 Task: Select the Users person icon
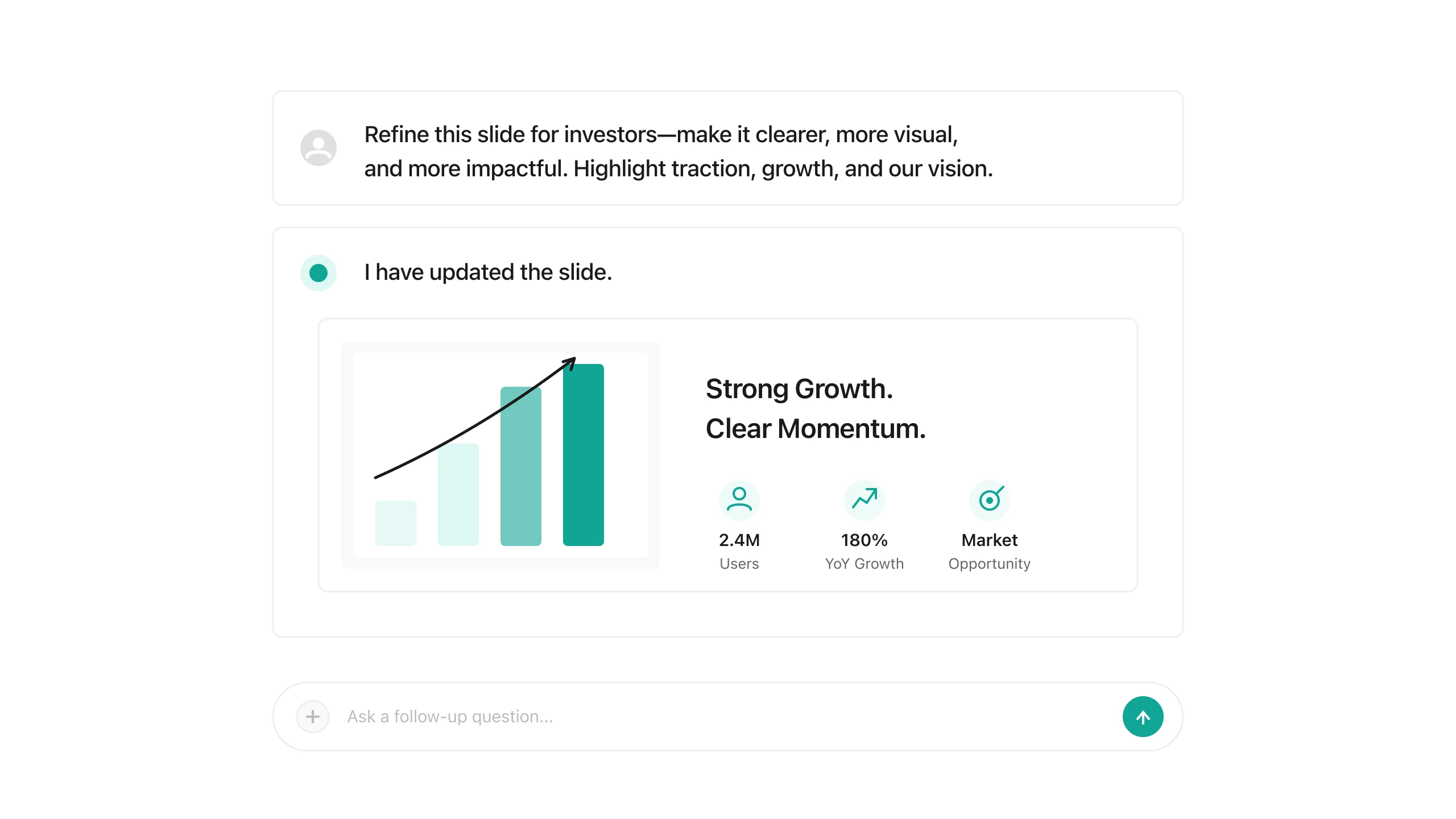[x=739, y=500]
